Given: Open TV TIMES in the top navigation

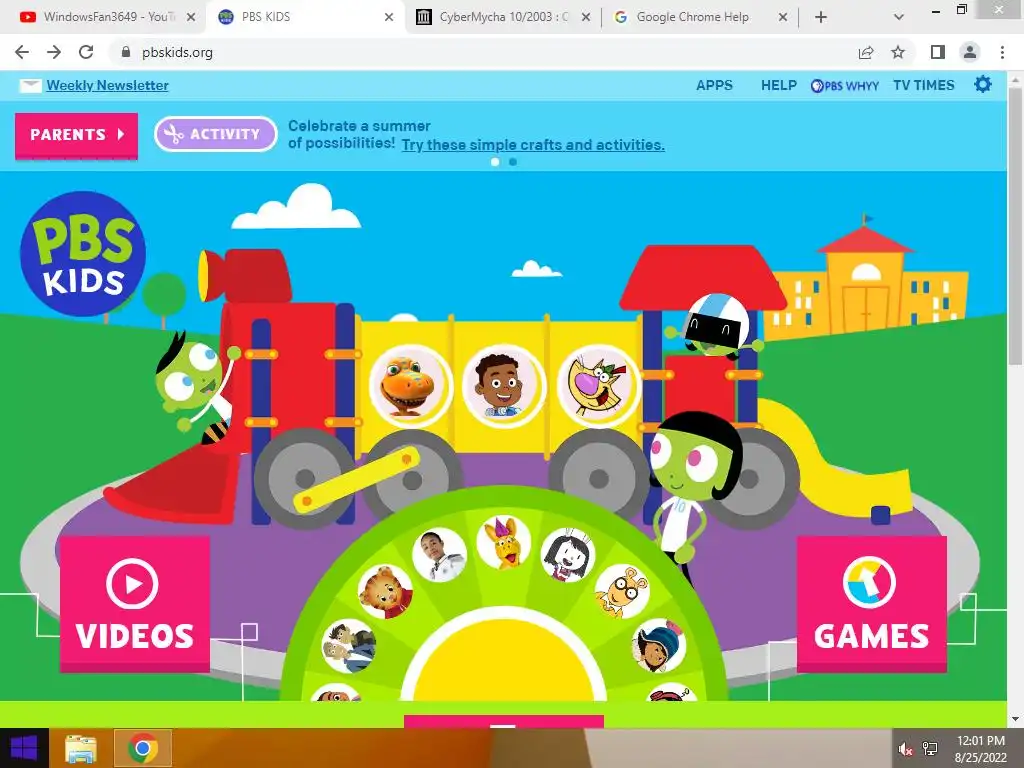Looking at the screenshot, I should (x=923, y=86).
